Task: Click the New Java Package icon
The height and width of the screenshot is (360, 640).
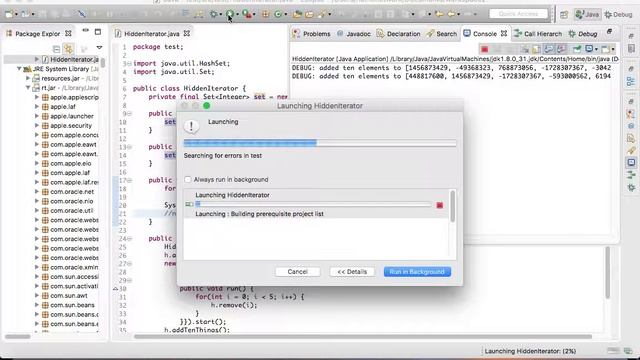Action: point(266,14)
